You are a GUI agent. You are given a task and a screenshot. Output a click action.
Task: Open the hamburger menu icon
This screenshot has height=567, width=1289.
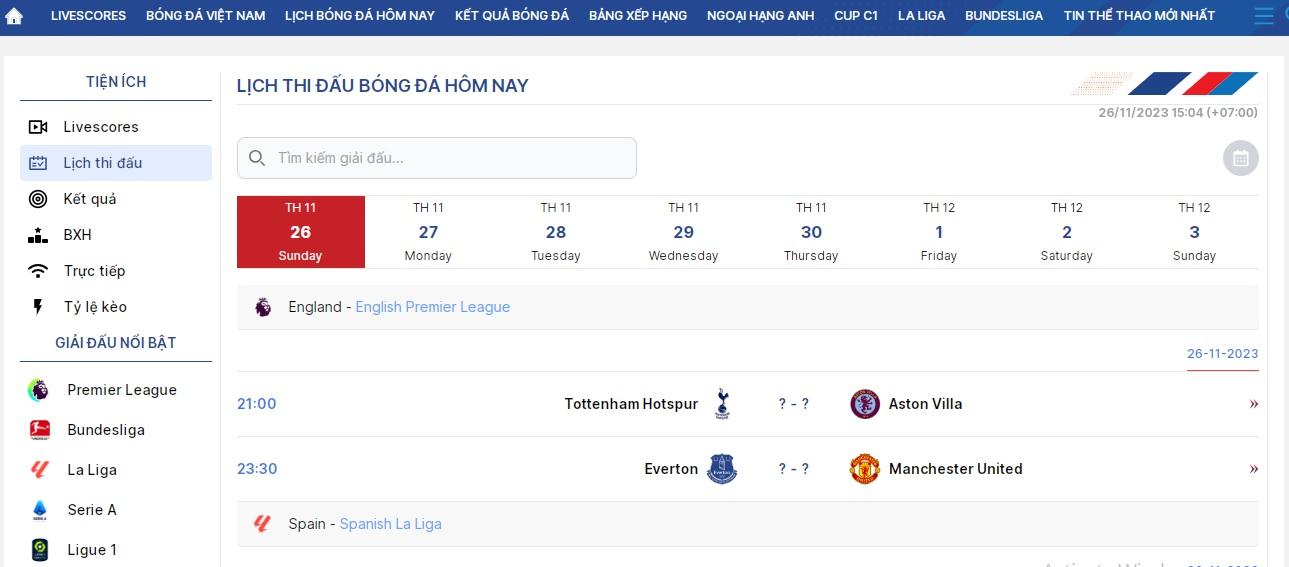click(1264, 16)
